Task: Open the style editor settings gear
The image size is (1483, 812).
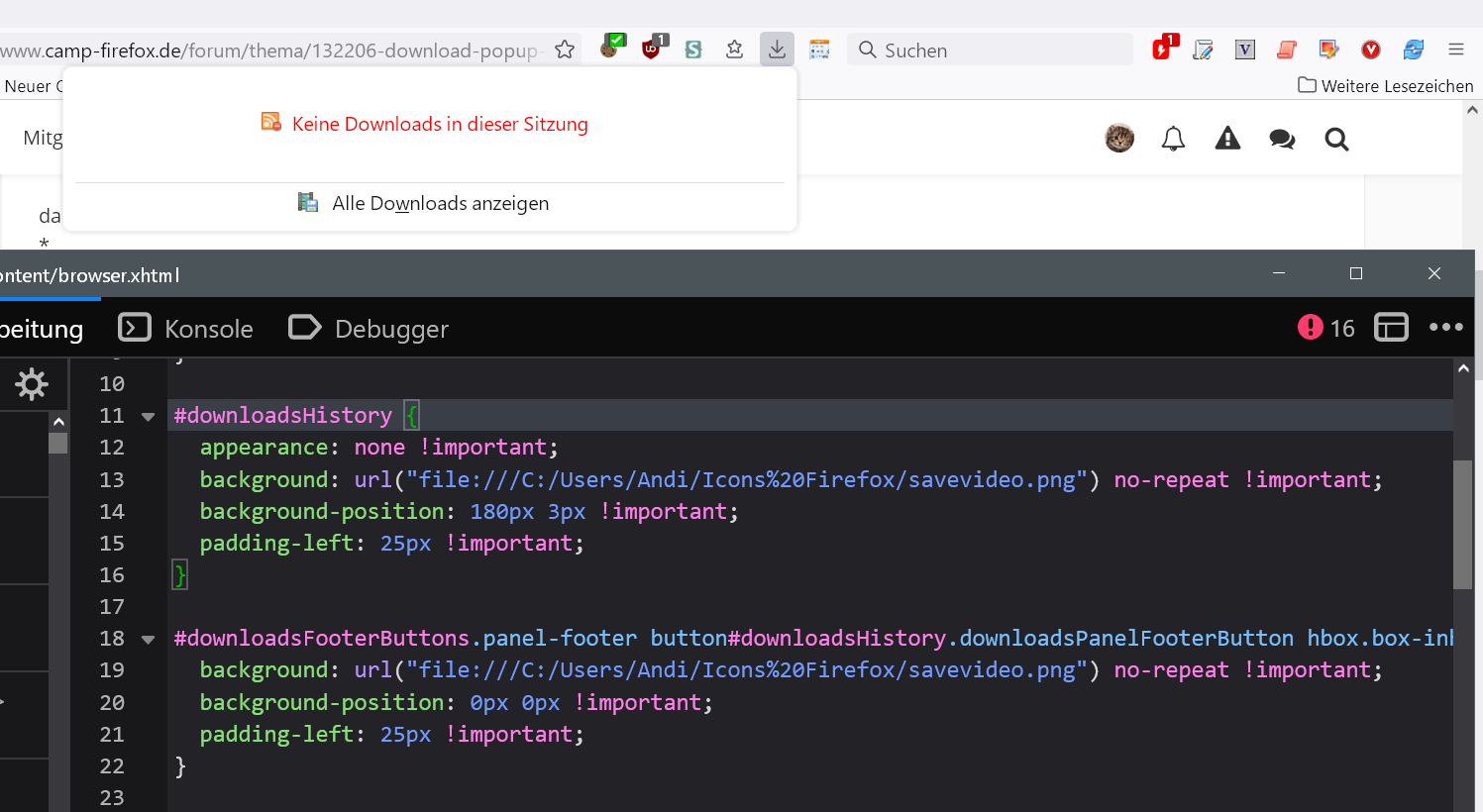Action: 32,384
